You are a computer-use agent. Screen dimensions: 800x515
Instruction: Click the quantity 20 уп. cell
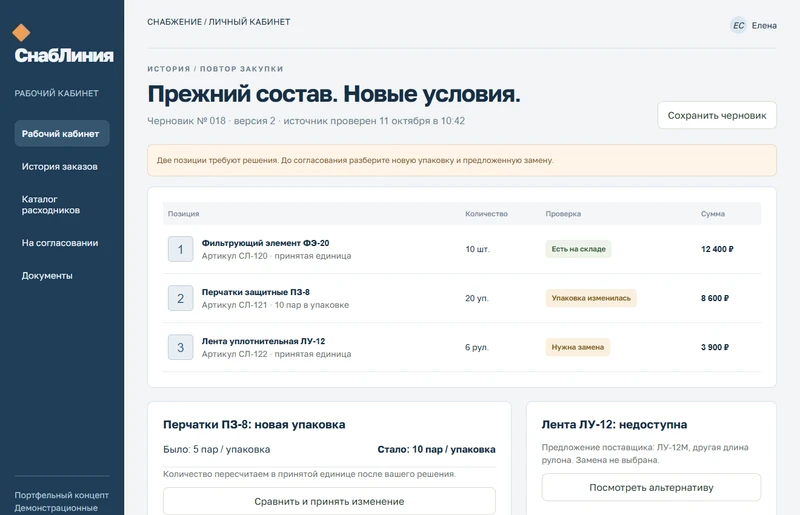(477, 298)
